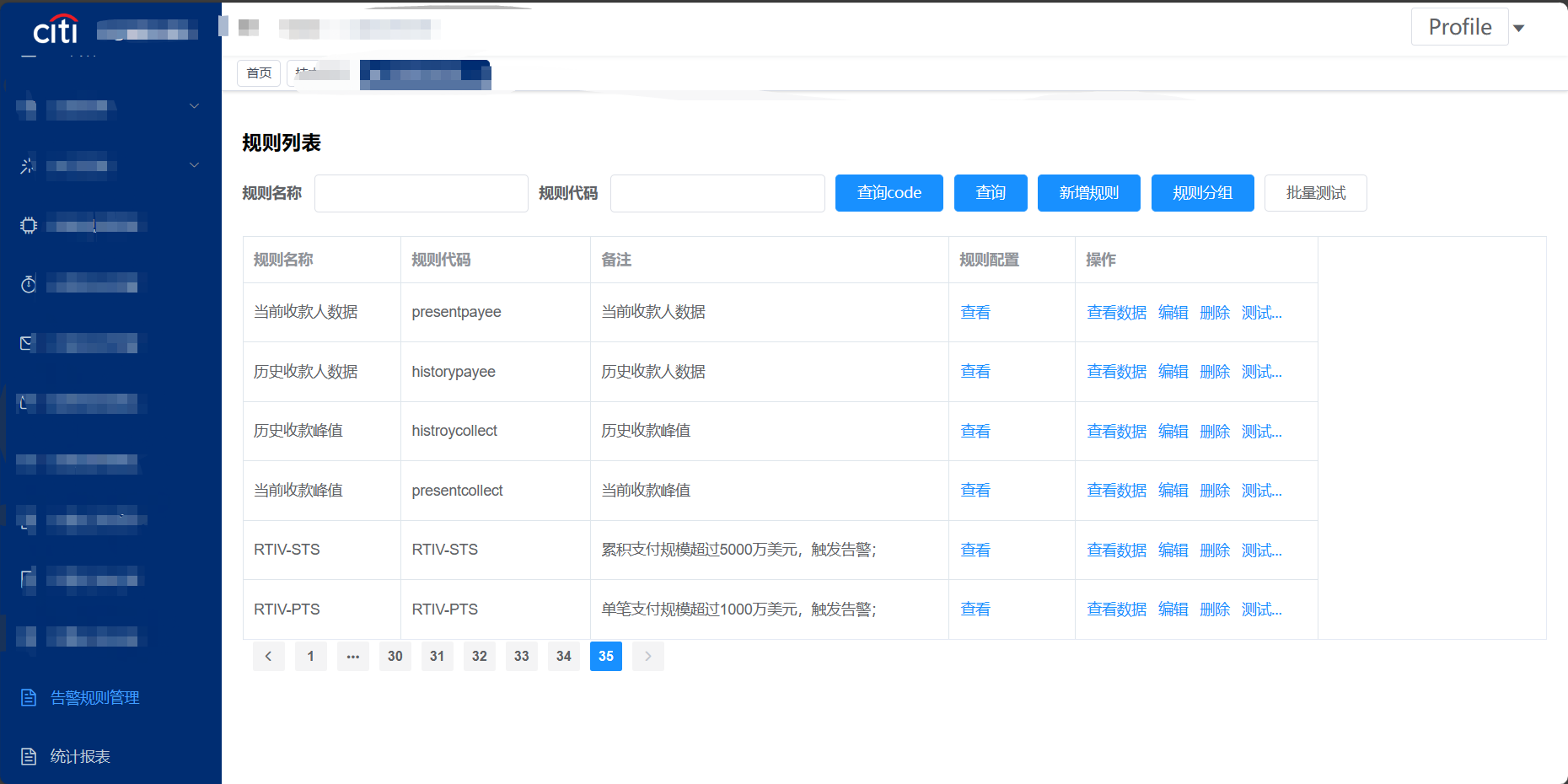Click the Citi logo
The image size is (1568, 784).
[x=56, y=30]
